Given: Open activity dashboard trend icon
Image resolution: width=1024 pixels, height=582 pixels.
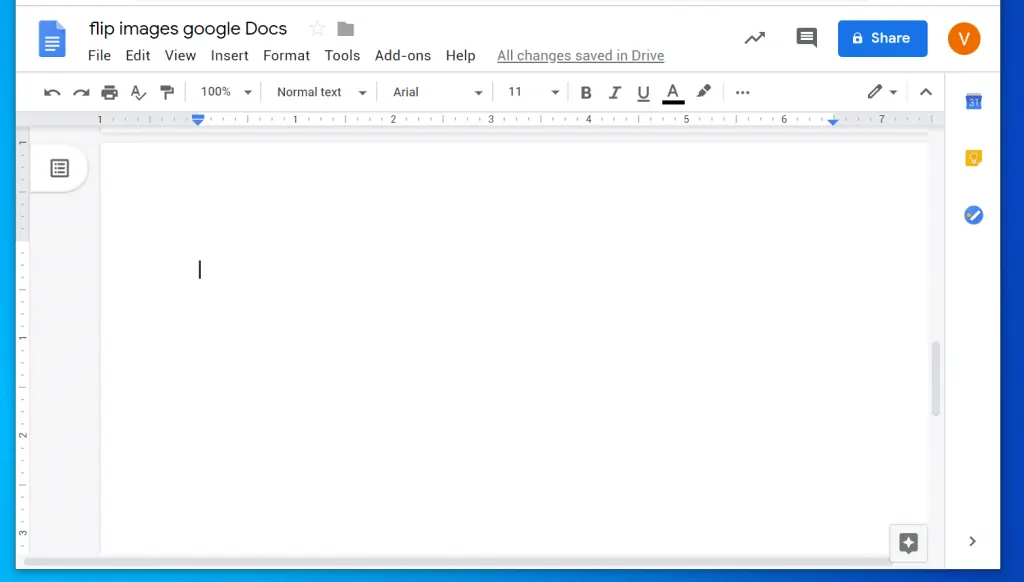Looking at the screenshot, I should pyautogui.click(x=754, y=38).
